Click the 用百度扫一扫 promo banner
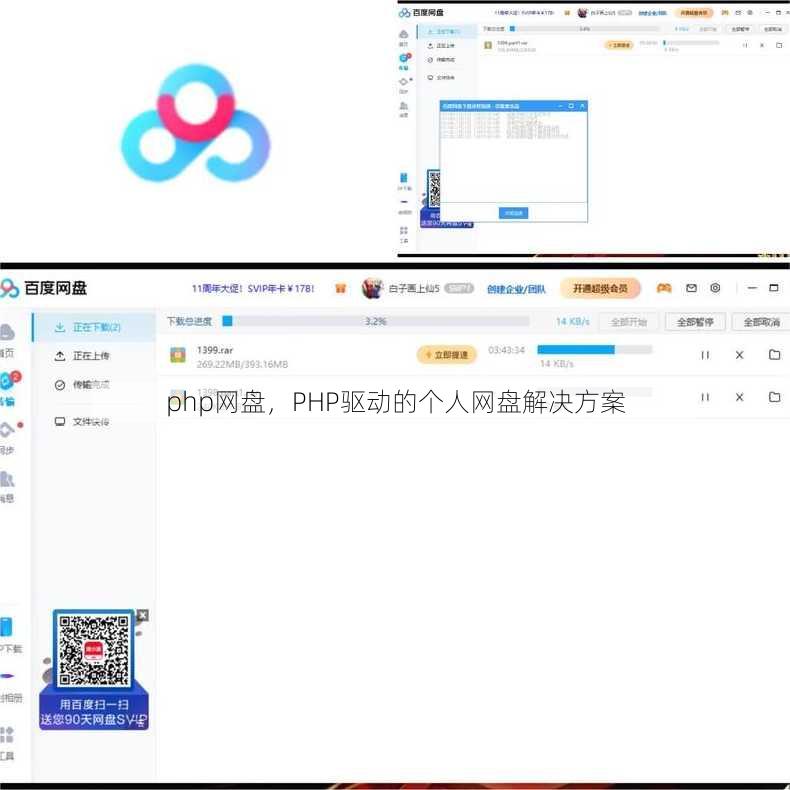This screenshot has height=790, width=790. tap(94, 712)
